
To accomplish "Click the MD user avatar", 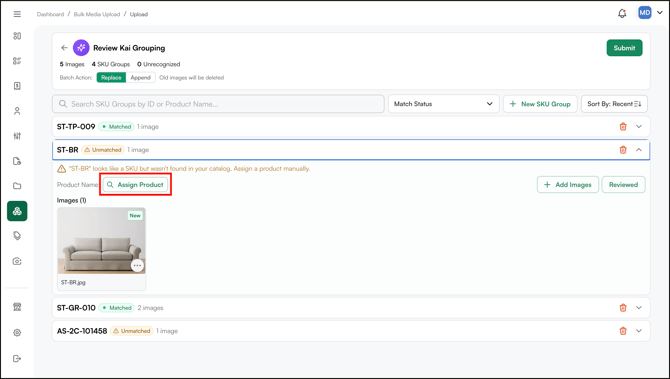I will [x=644, y=13].
